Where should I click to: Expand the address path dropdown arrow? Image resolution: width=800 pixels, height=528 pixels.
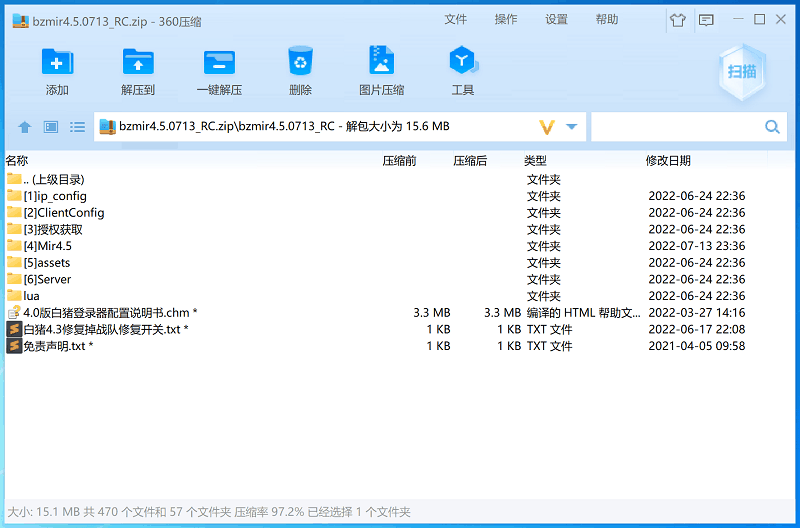point(571,127)
